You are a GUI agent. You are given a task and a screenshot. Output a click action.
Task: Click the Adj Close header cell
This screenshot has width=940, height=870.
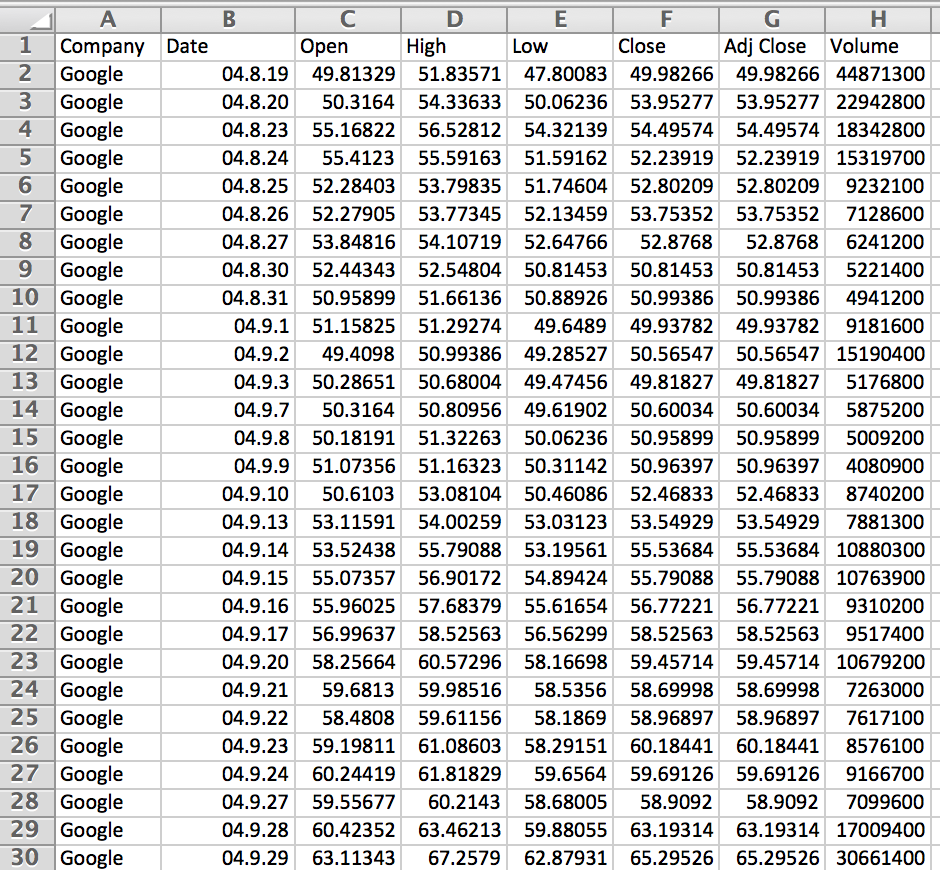pyautogui.click(x=772, y=46)
